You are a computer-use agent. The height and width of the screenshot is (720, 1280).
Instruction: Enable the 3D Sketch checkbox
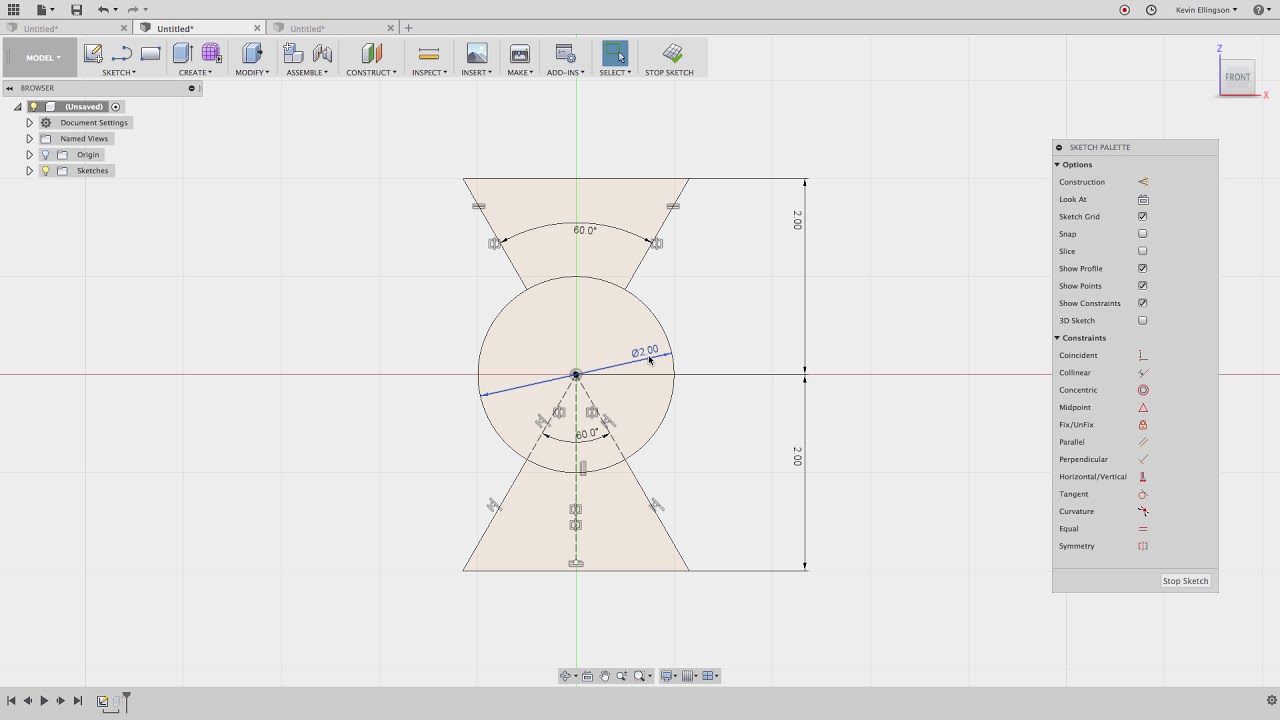point(1142,321)
